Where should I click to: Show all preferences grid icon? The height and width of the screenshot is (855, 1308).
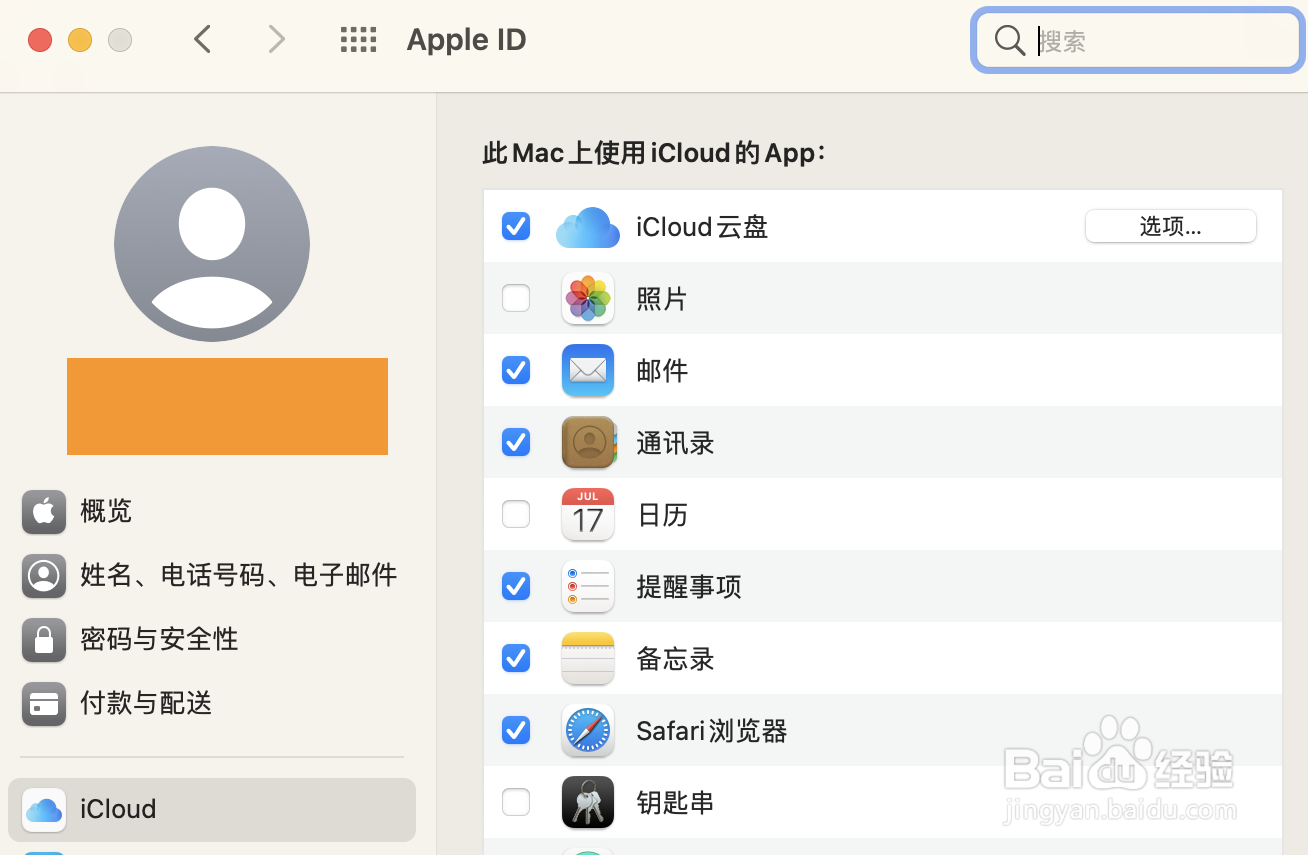(x=358, y=40)
